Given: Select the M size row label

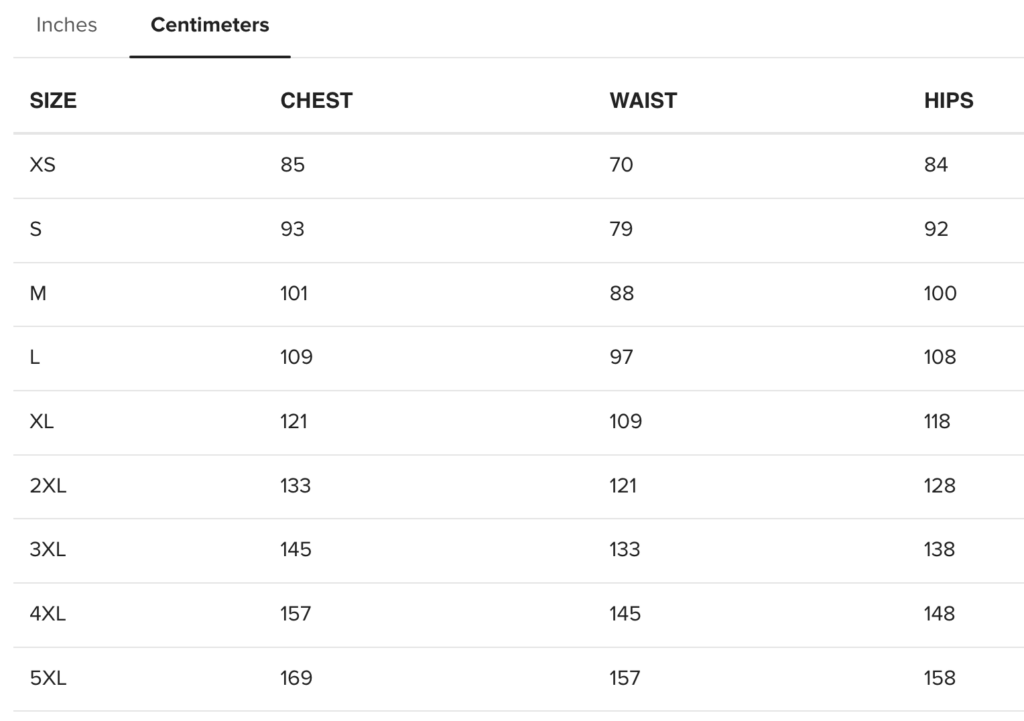Looking at the screenshot, I should (x=38, y=293).
